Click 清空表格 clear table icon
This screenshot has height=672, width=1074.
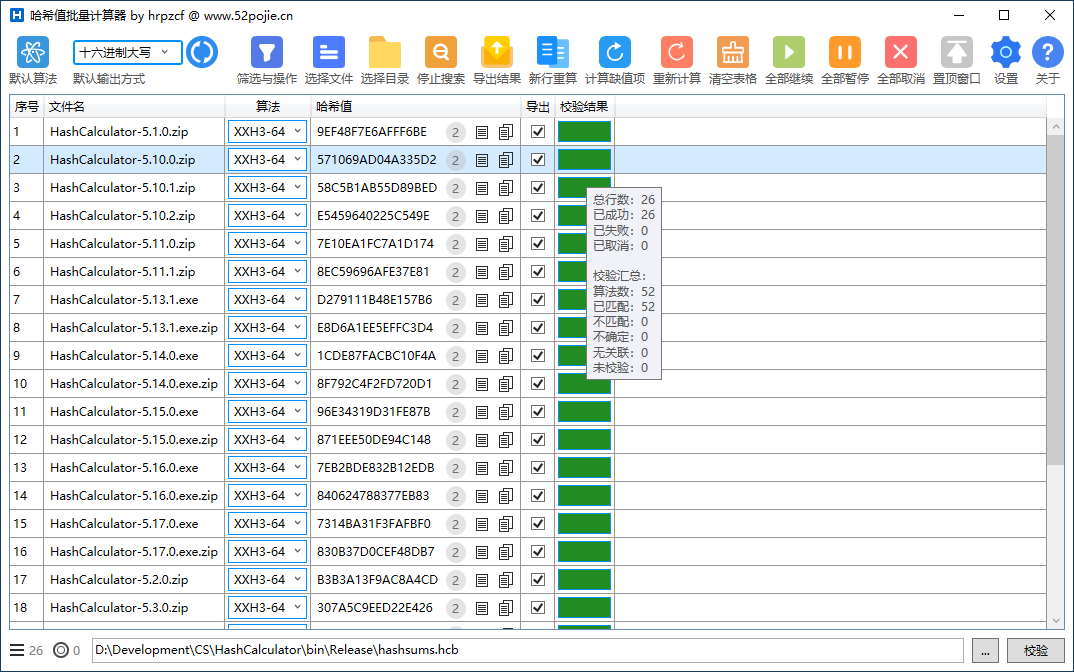[x=733, y=53]
